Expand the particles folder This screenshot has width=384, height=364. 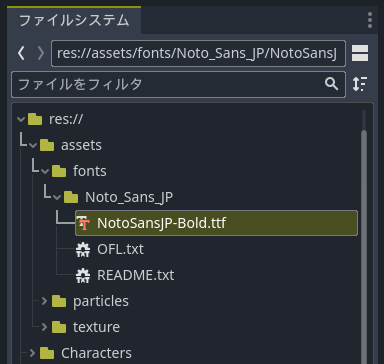click(44, 301)
